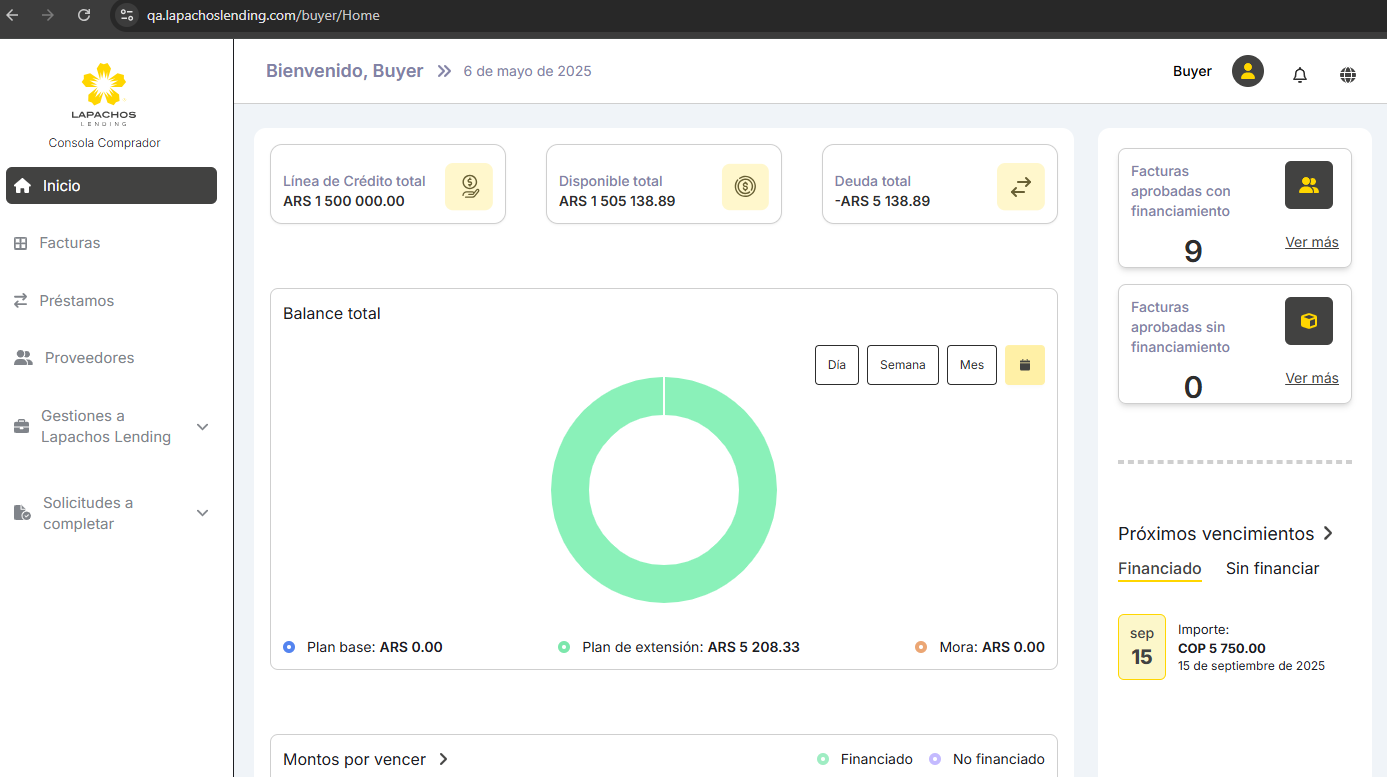Click the browser reload icon
The image size is (1387, 777).
(84, 15)
